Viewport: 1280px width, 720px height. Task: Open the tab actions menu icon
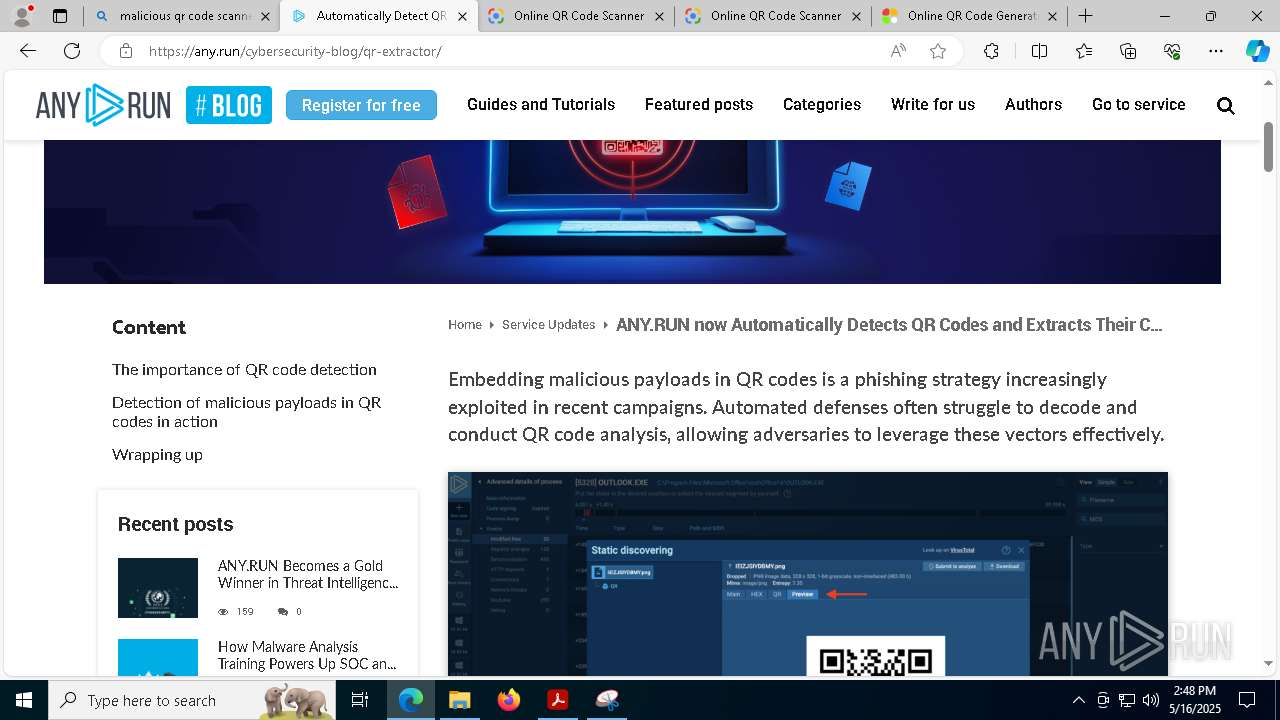pyautogui.click(x=60, y=16)
